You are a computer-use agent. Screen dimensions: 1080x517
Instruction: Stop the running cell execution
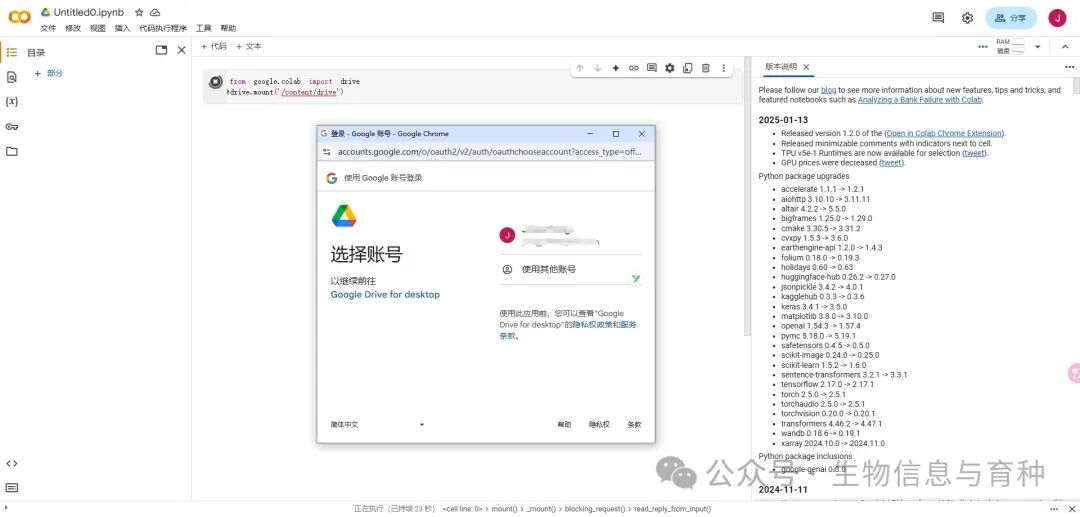click(215, 82)
